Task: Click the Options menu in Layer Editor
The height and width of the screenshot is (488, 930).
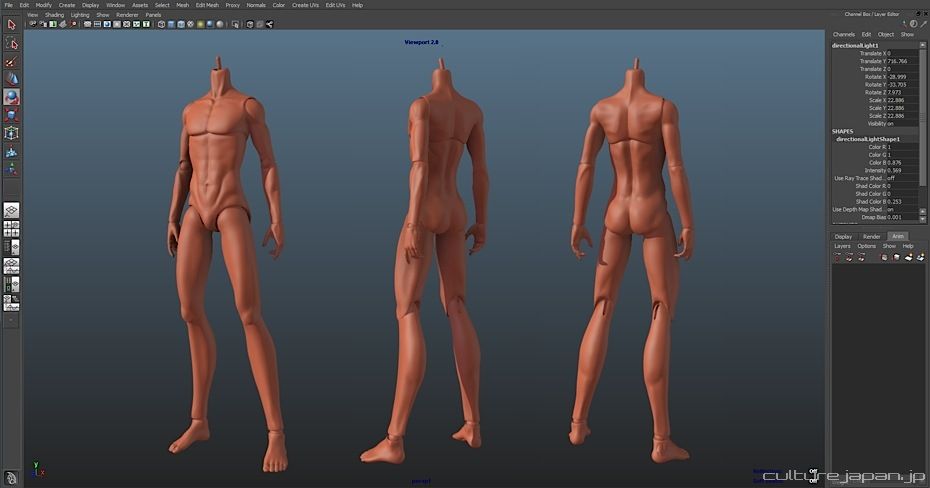Action: (866, 246)
